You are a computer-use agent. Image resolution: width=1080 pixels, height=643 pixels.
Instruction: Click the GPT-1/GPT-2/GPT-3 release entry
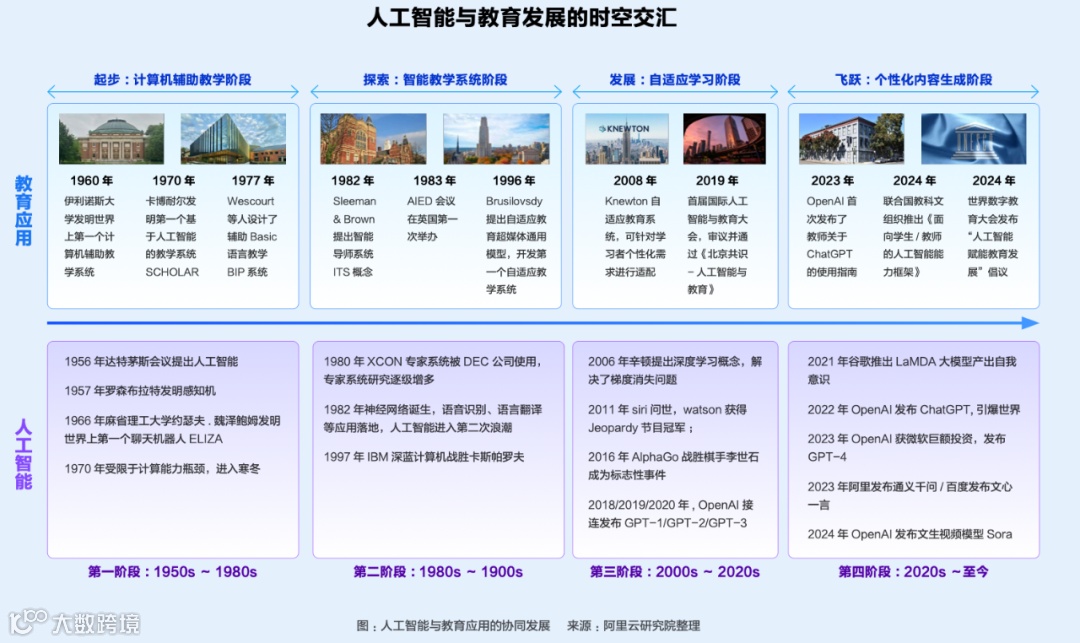670,514
